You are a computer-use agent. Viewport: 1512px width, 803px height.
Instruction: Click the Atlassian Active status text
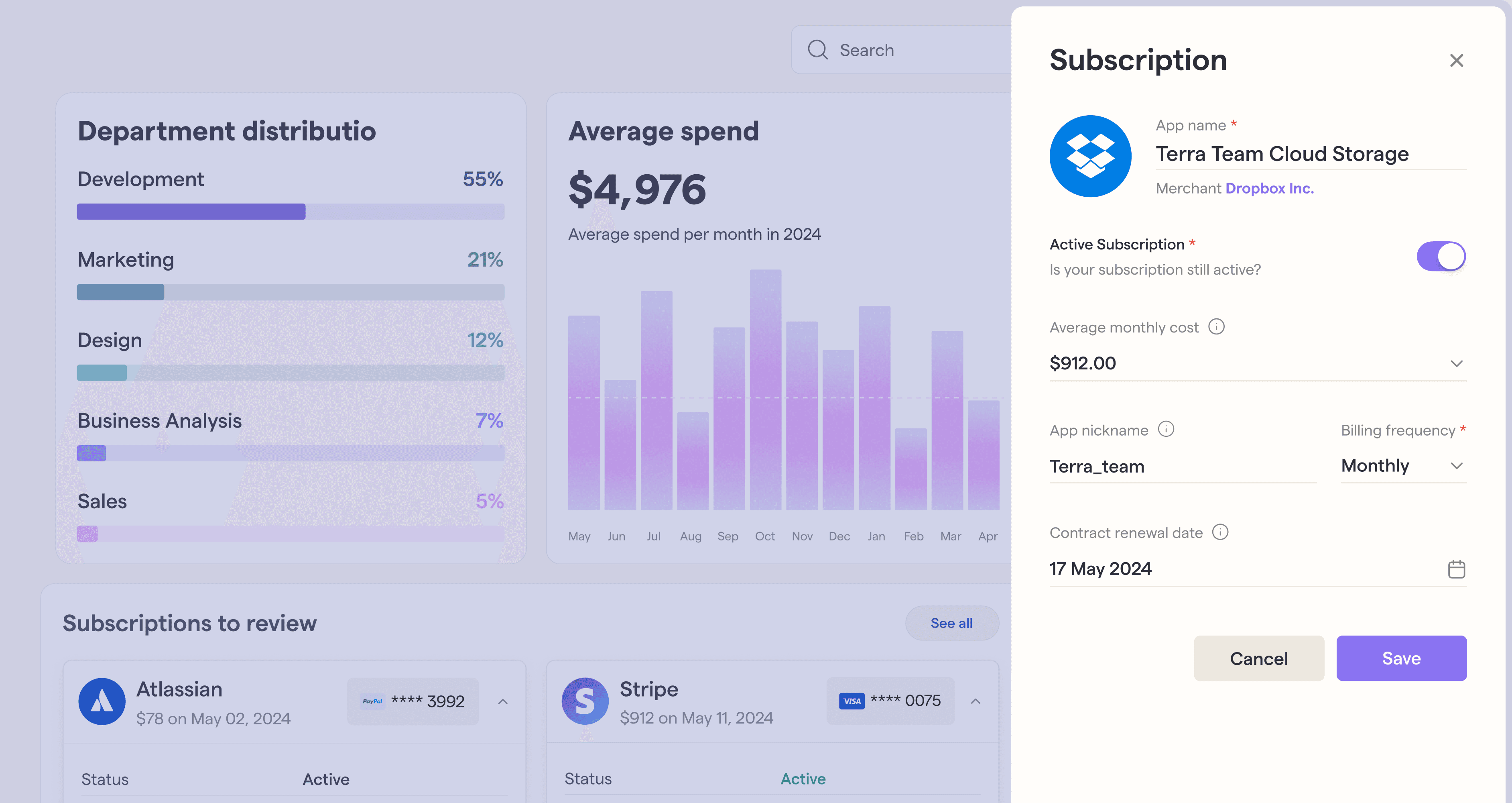(x=326, y=779)
